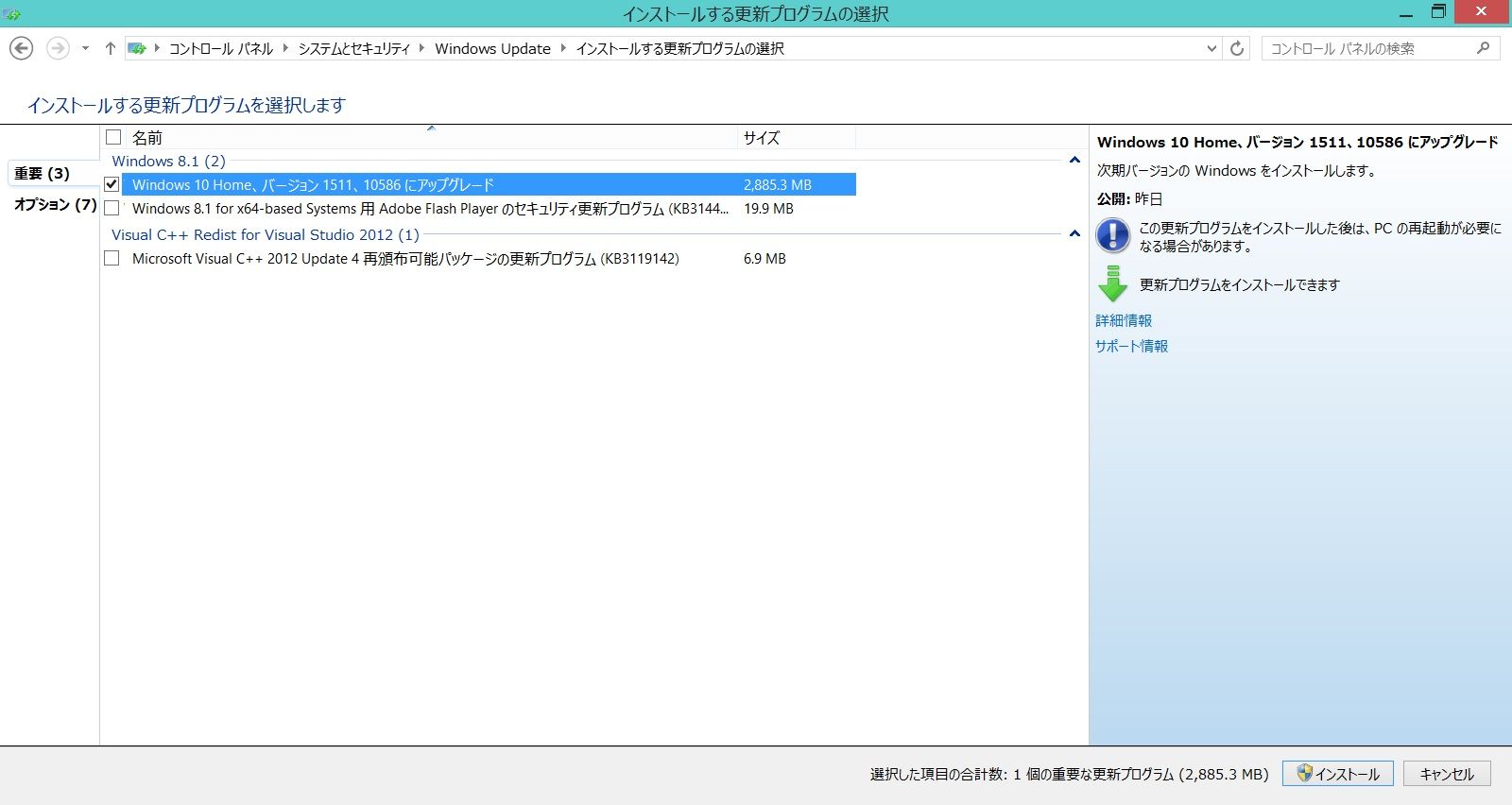Viewport: 1512px width, 805px height.
Task: Check the Visual C++ 2012 Update 4 checkbox
Action: [112, 258]
